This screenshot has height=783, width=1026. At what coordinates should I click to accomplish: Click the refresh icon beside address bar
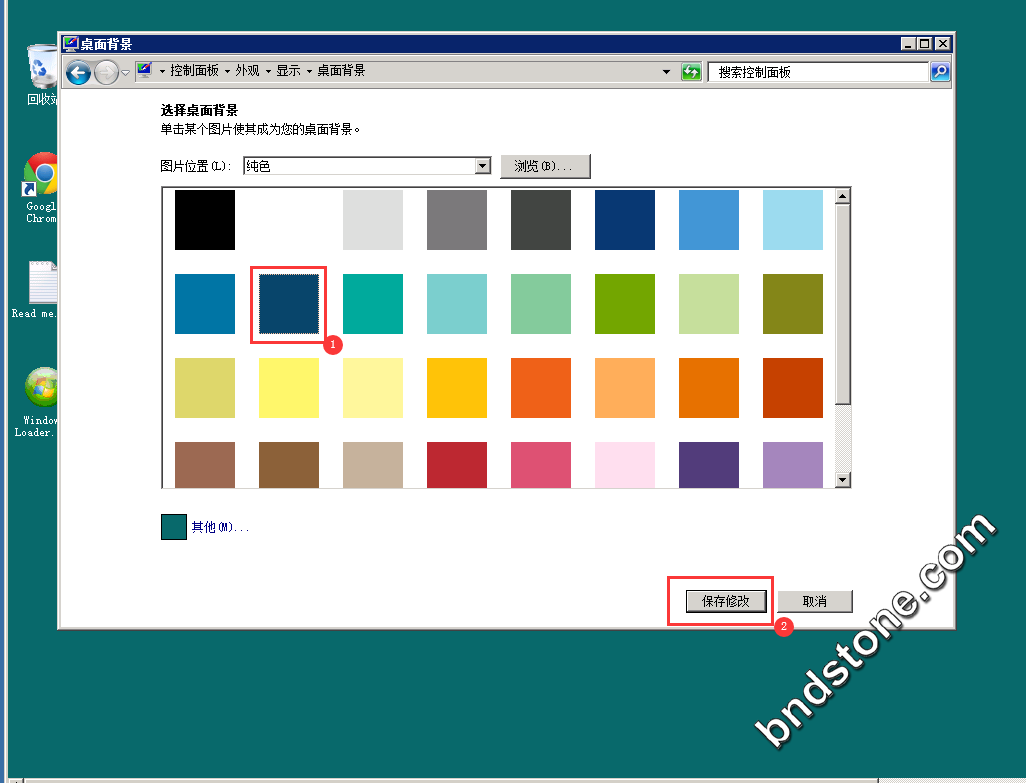(691, 72)
